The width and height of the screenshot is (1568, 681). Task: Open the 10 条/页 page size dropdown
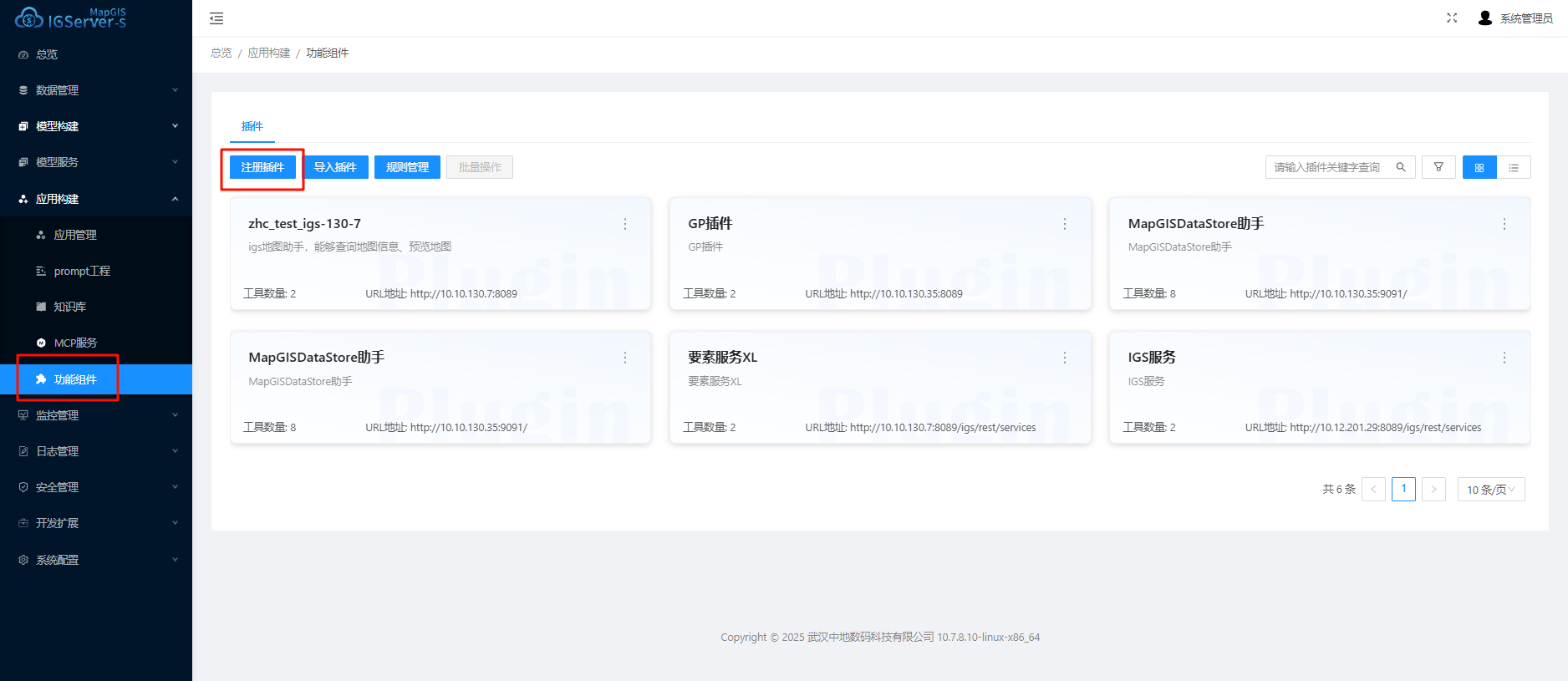click(1490, 490)
